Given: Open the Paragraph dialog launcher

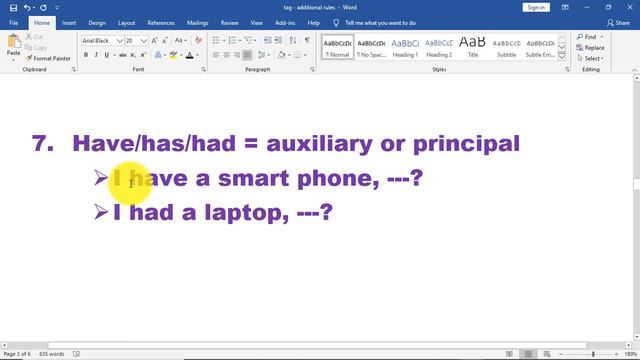Looking at the screenshot, I should tap(312, 70).
